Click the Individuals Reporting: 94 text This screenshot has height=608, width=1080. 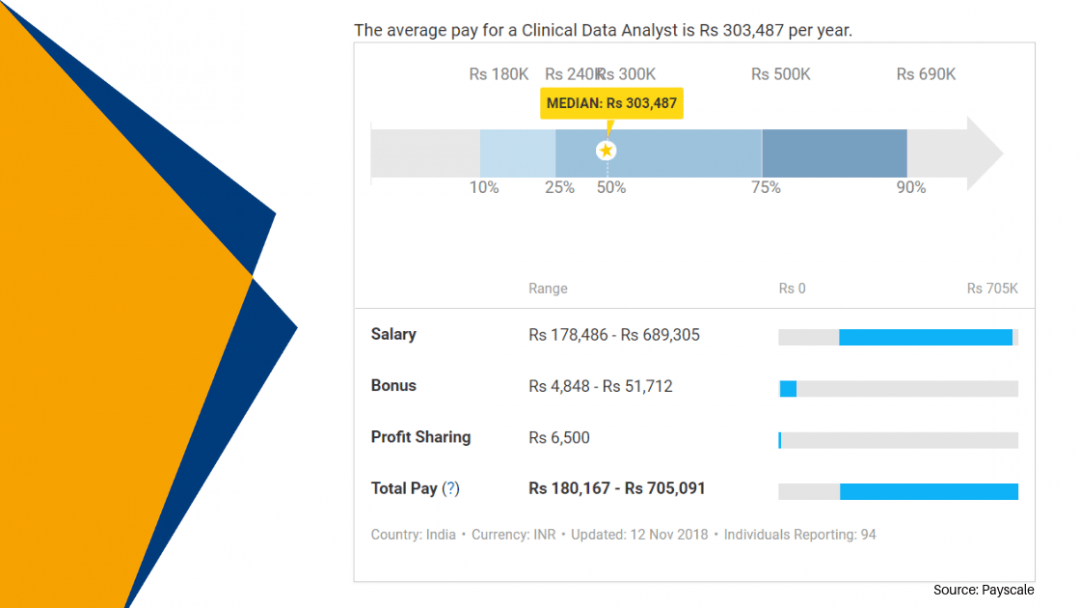[x=800, y=535]
